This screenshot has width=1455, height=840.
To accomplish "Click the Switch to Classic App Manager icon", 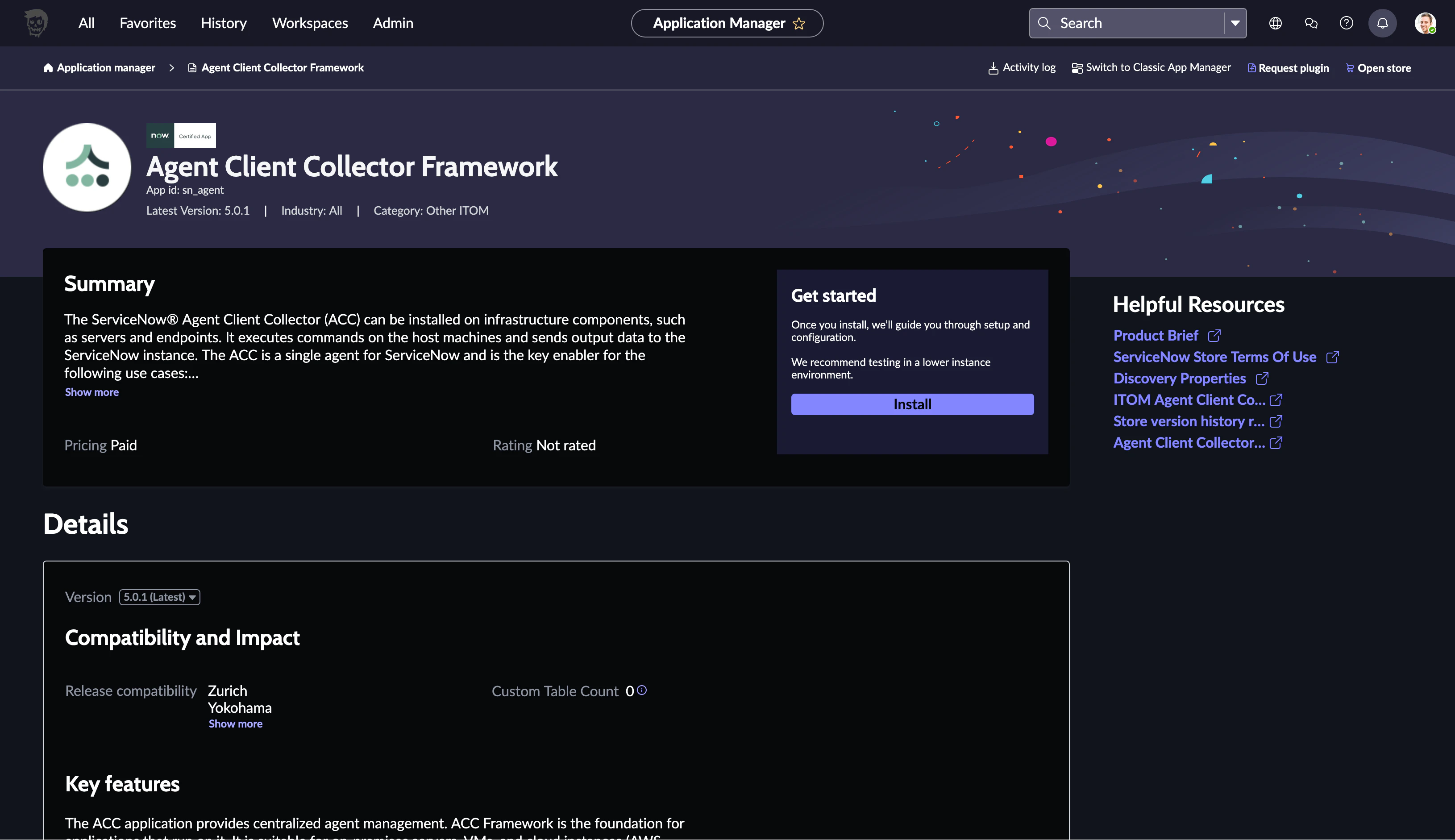I will point(1077,68).
